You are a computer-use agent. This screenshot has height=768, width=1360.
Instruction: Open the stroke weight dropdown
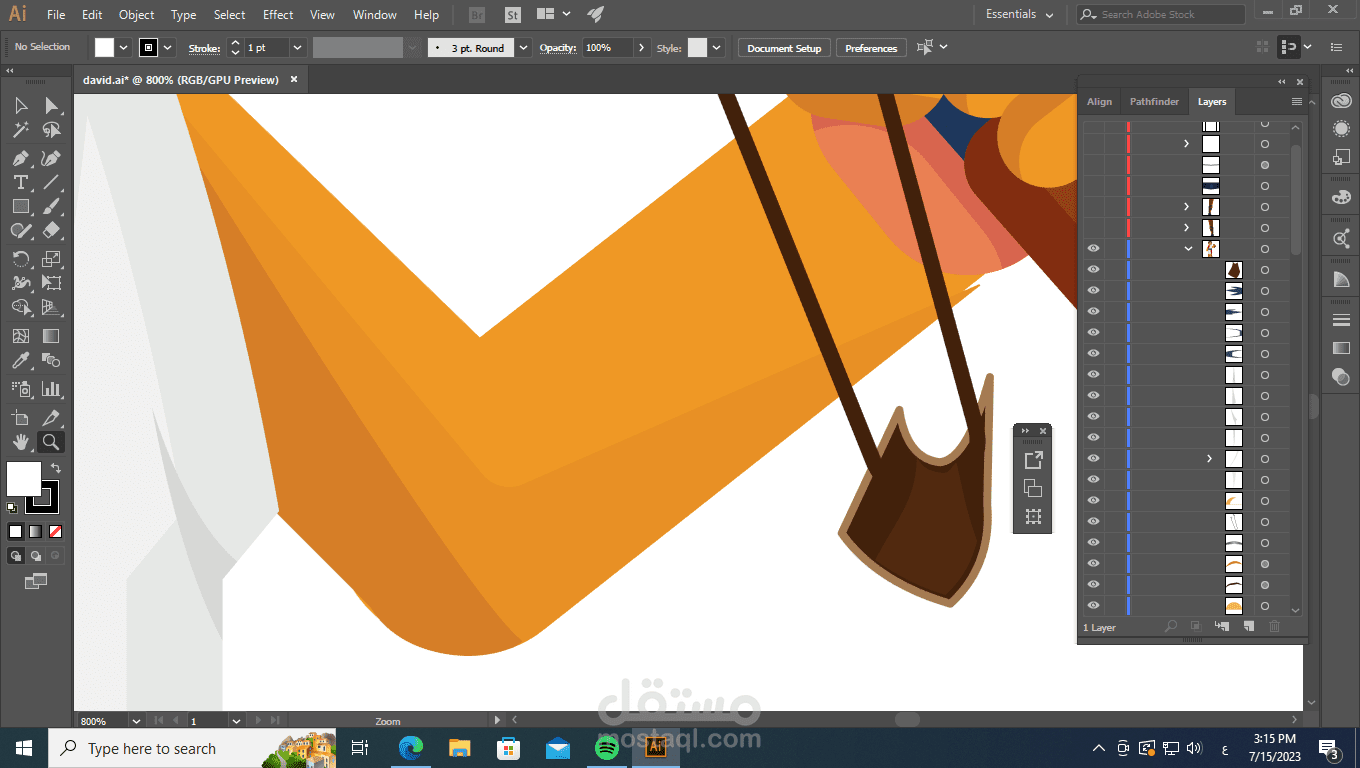(x=297, y=48)
